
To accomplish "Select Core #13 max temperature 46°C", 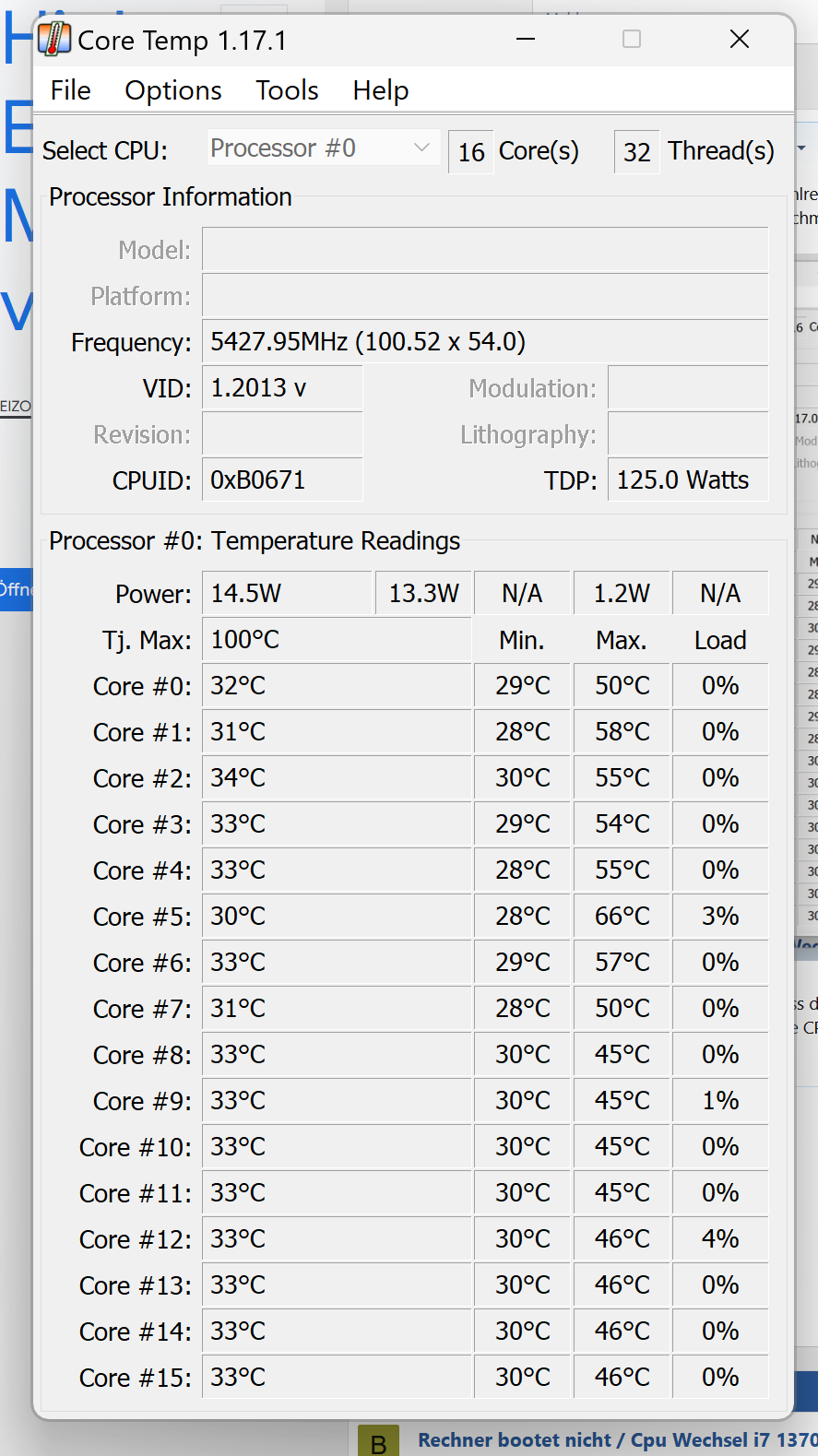I will tap(622, 1285).
